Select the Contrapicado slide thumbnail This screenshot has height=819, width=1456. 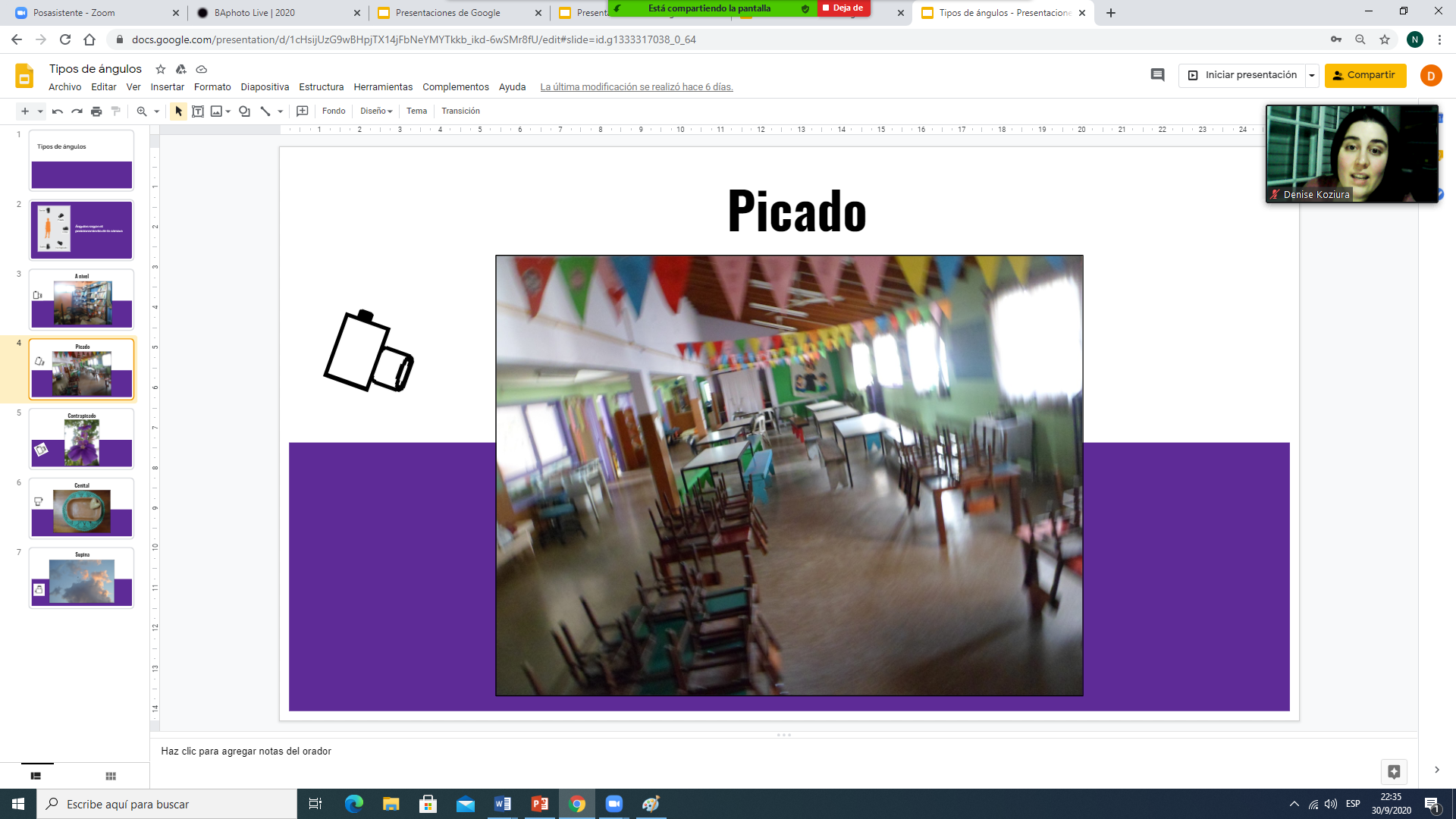point(82,439)
